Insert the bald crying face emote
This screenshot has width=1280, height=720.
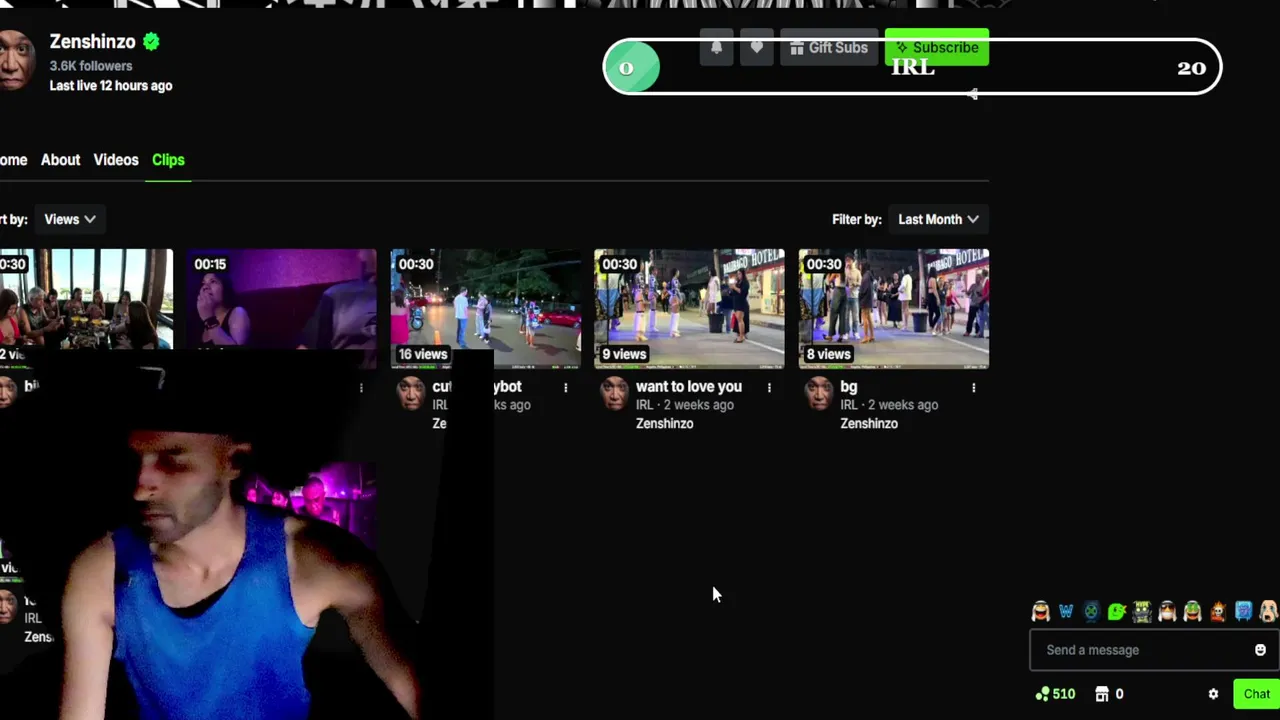(1268, 612)
